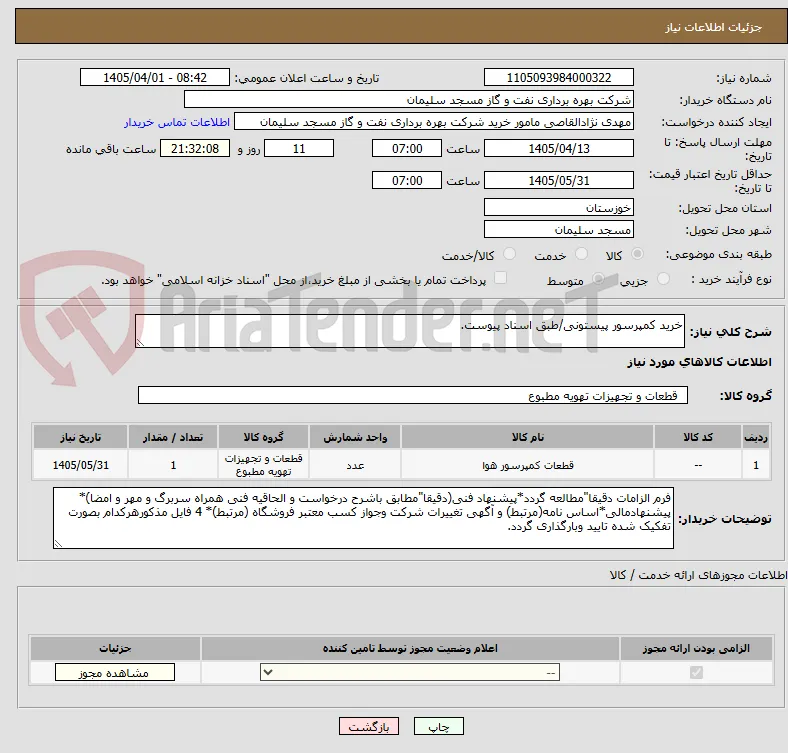Click the واحد شمارش column header
788x753 pixels.
coord(355,437)
